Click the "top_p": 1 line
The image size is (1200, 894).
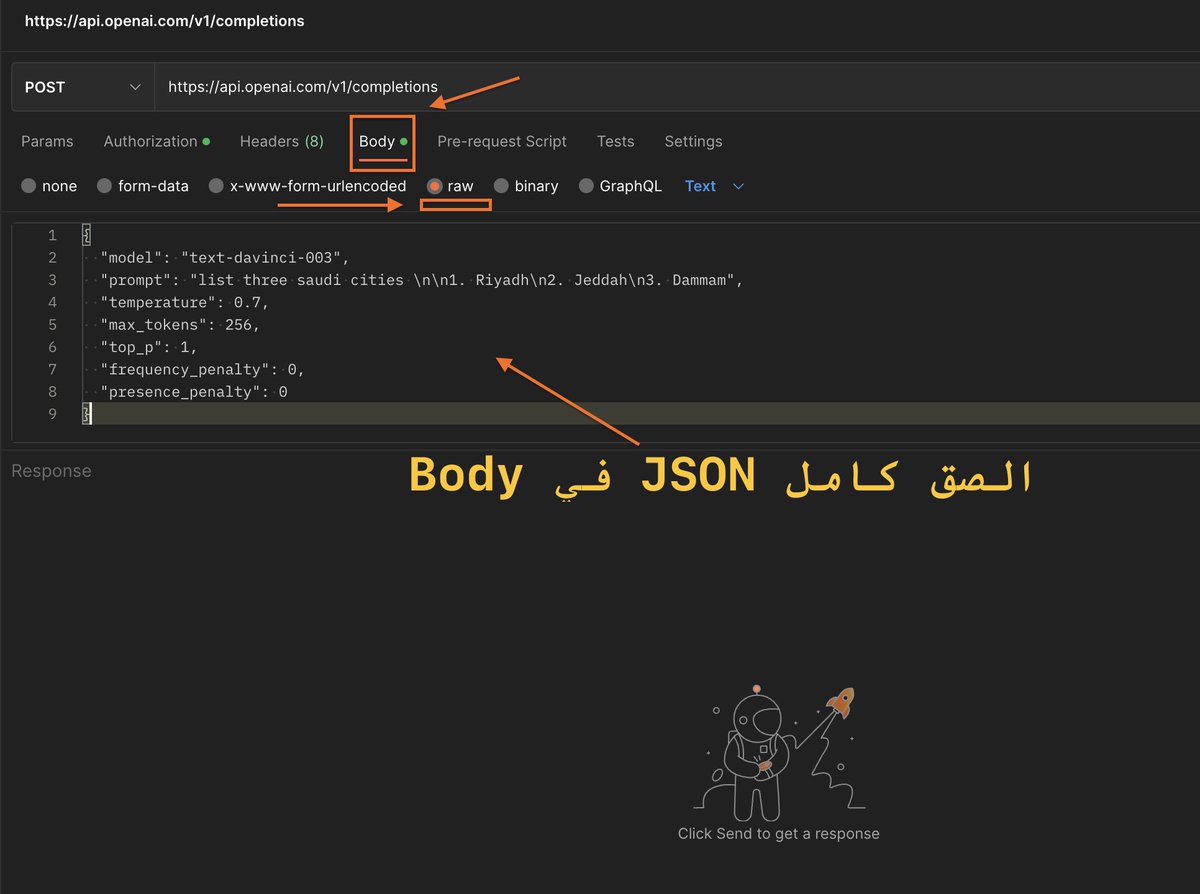148,347
